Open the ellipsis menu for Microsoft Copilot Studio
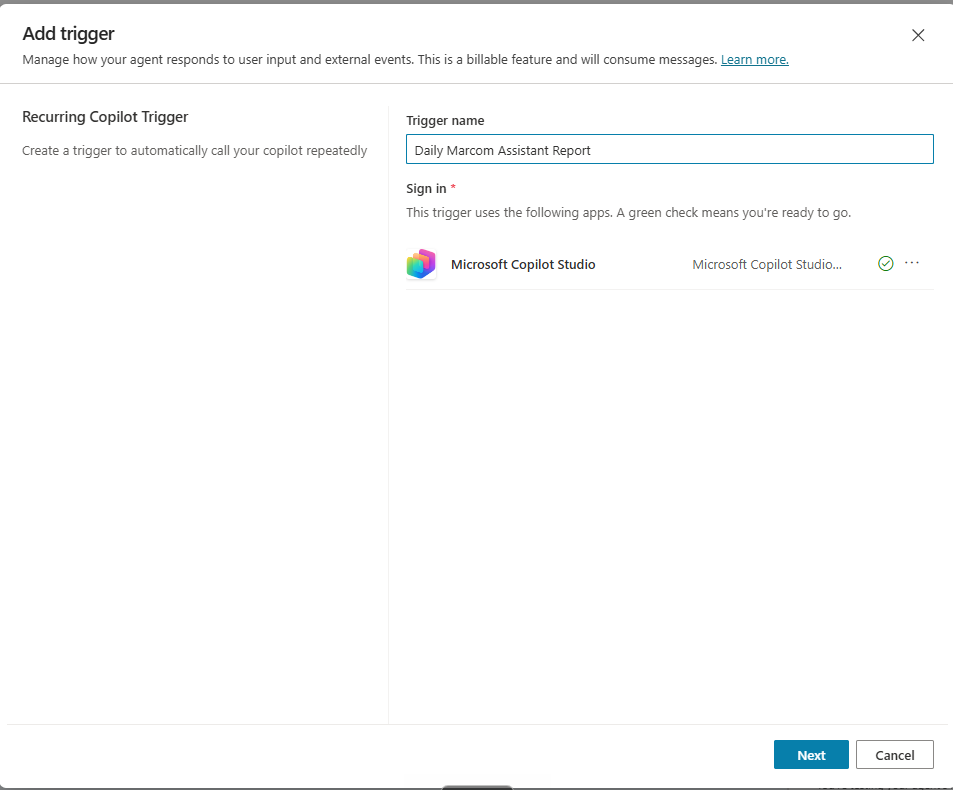 pyautogui.click(x=912, y=263)
